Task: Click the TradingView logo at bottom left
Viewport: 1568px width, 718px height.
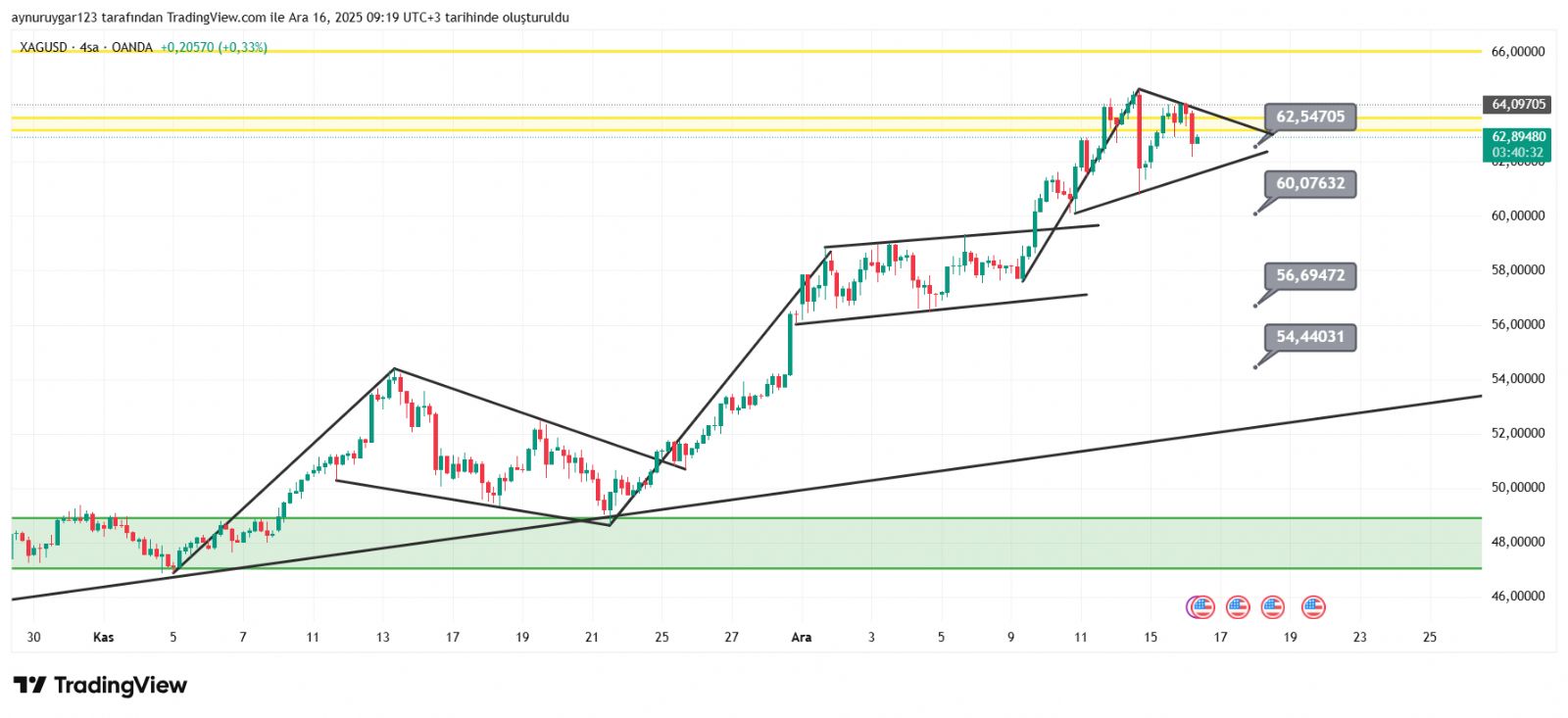Action: (100, 685)
